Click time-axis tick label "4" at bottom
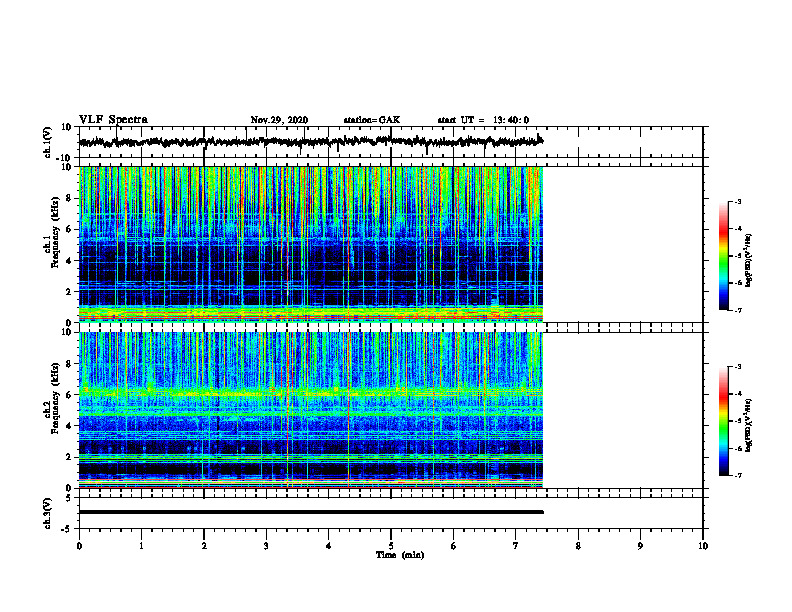The image size is (792, 612). pyautogui.click(x=329, y=546)
